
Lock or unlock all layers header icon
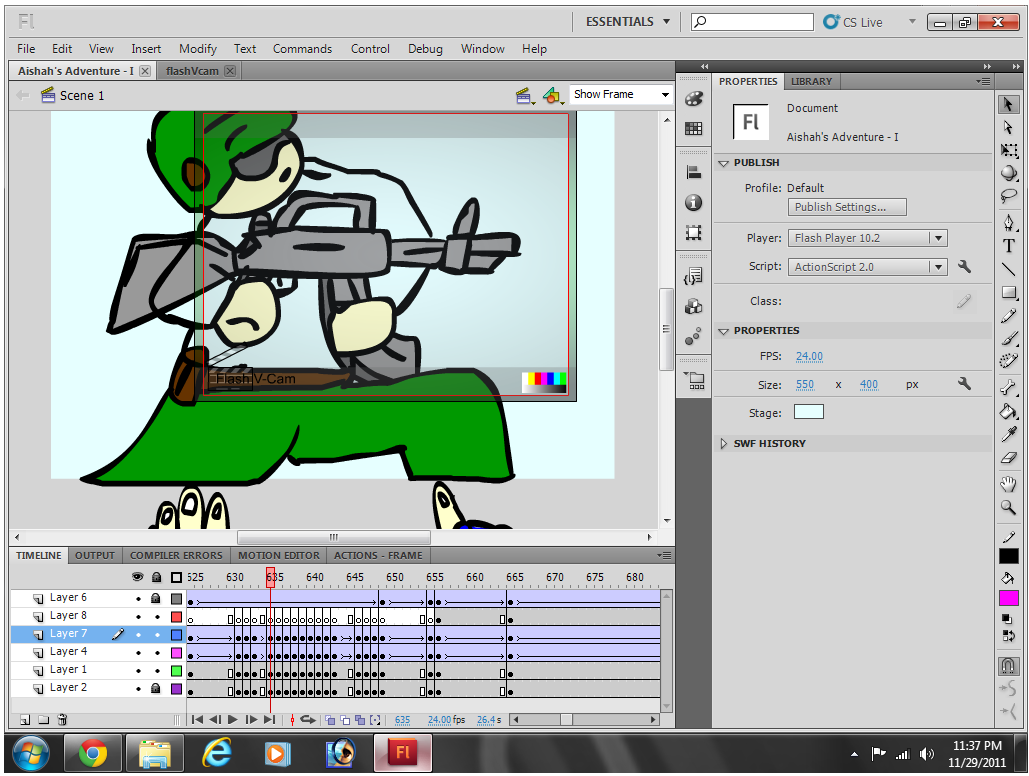coord(156,577)
